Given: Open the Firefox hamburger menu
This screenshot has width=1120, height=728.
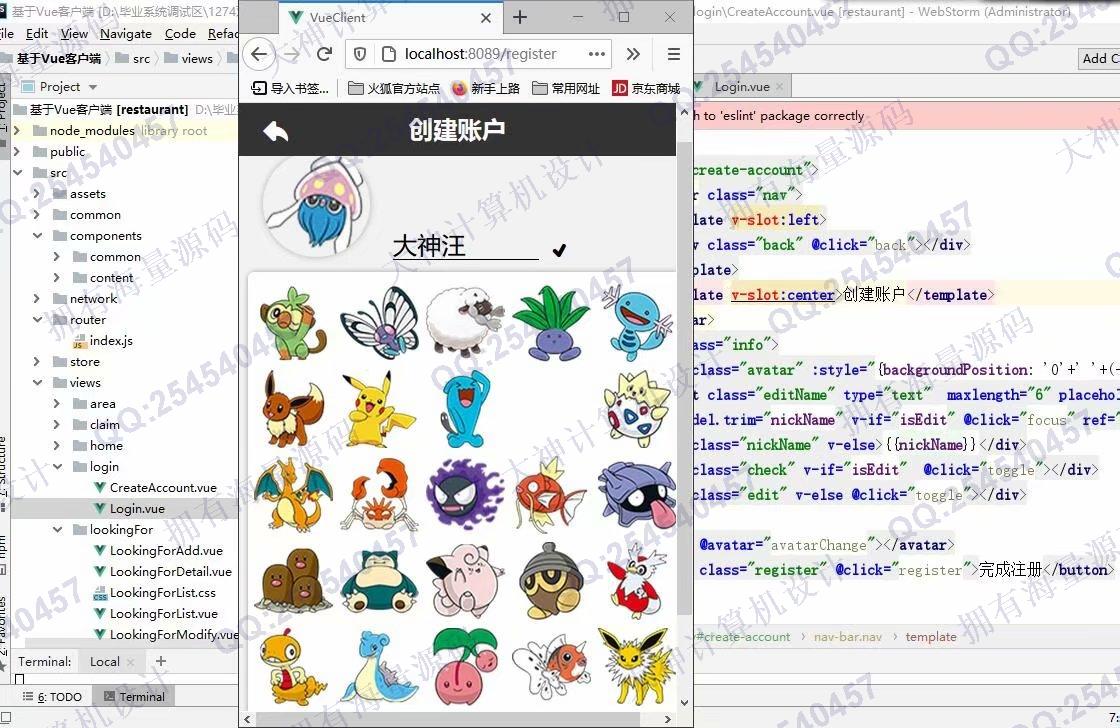Looking at the screenshot, I should [x=673, y=54].
